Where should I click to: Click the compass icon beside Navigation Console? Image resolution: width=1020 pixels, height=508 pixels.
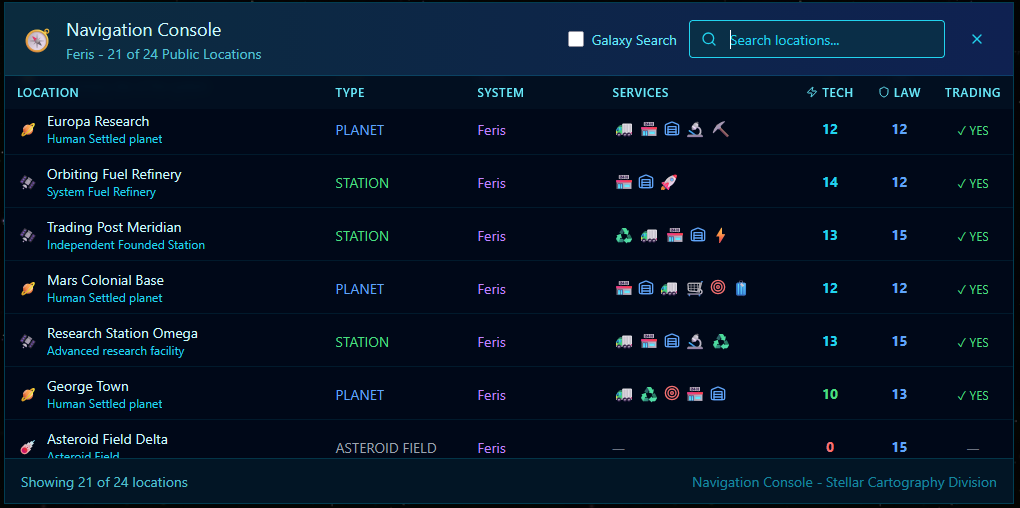38,40
